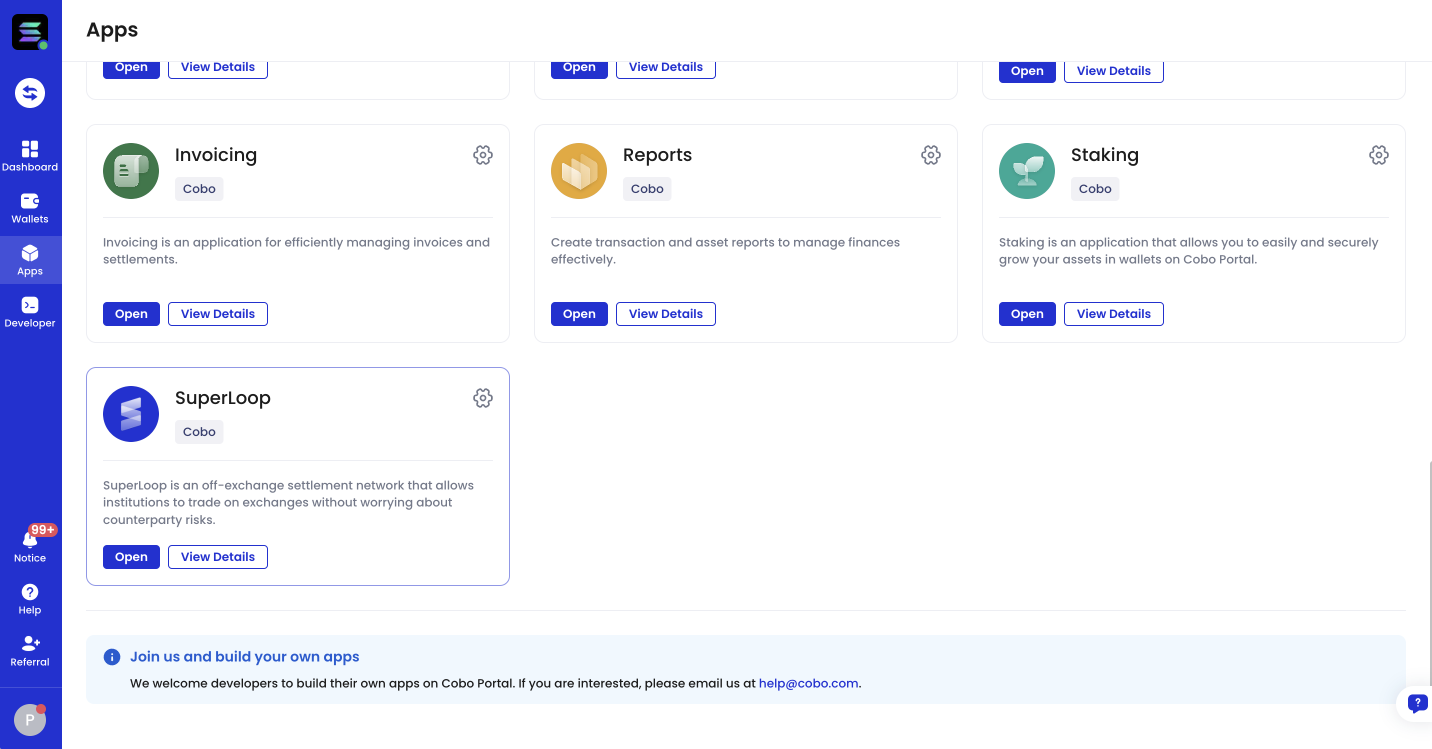1432x749 pixels.
Task: Open the chat support bubble icon
Action: pyautogui.click(x=1417, y=703)
